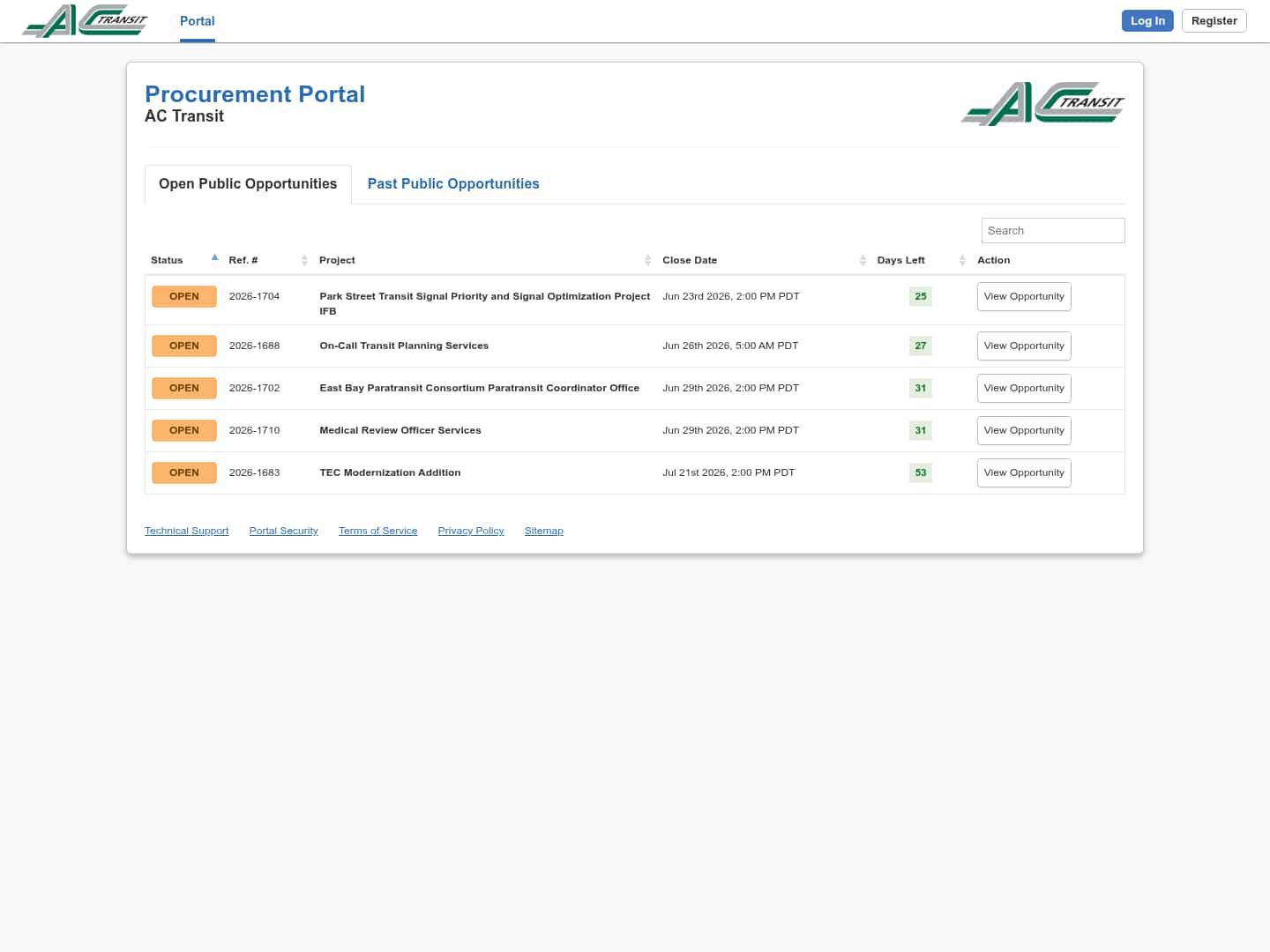The width and height of the screenshot is (1270, 952).
Task: Click the AC Transit logo in header
Action: (85, 21)
